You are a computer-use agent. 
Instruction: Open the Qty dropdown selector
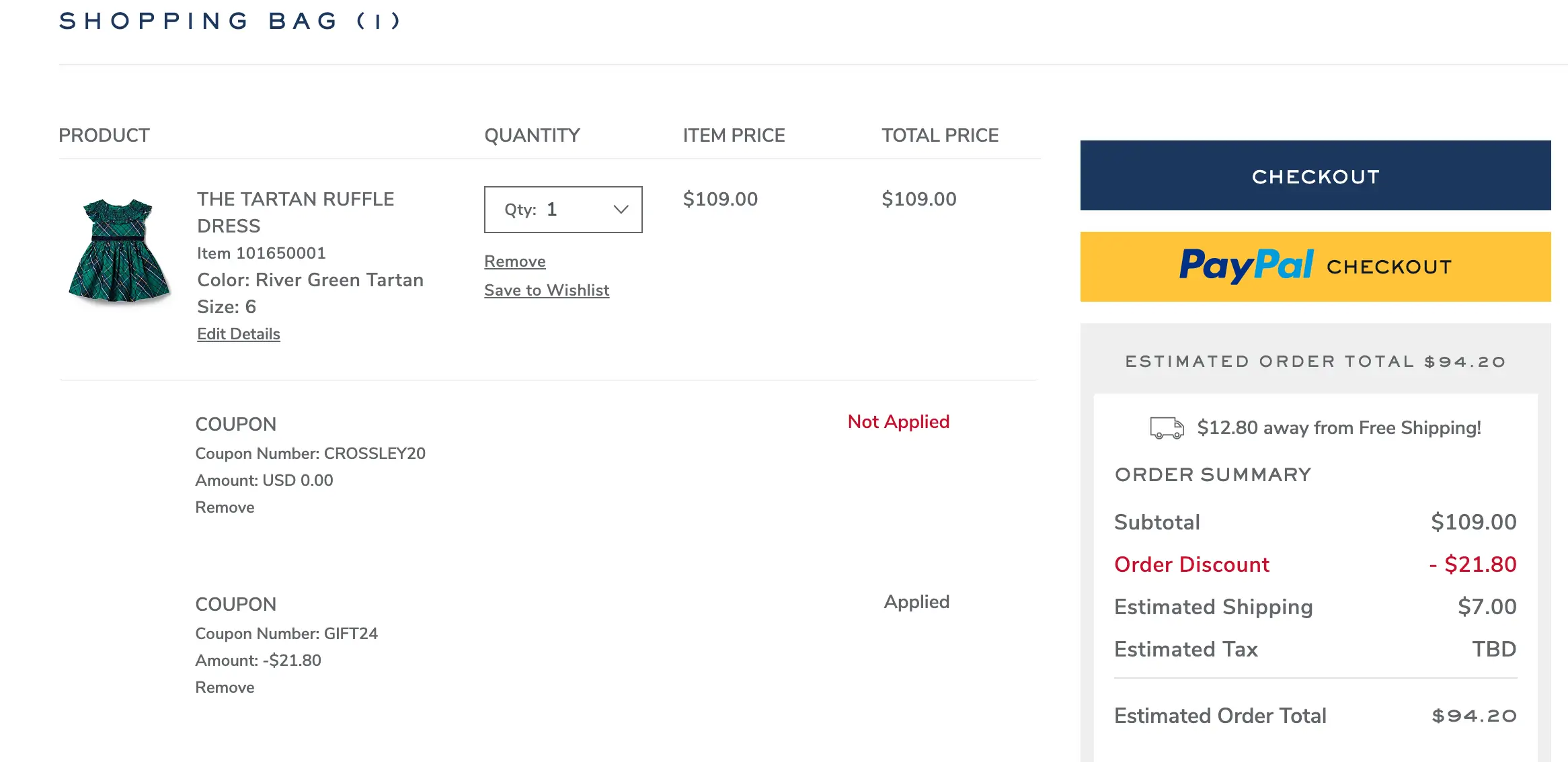[x=562, y=210]
